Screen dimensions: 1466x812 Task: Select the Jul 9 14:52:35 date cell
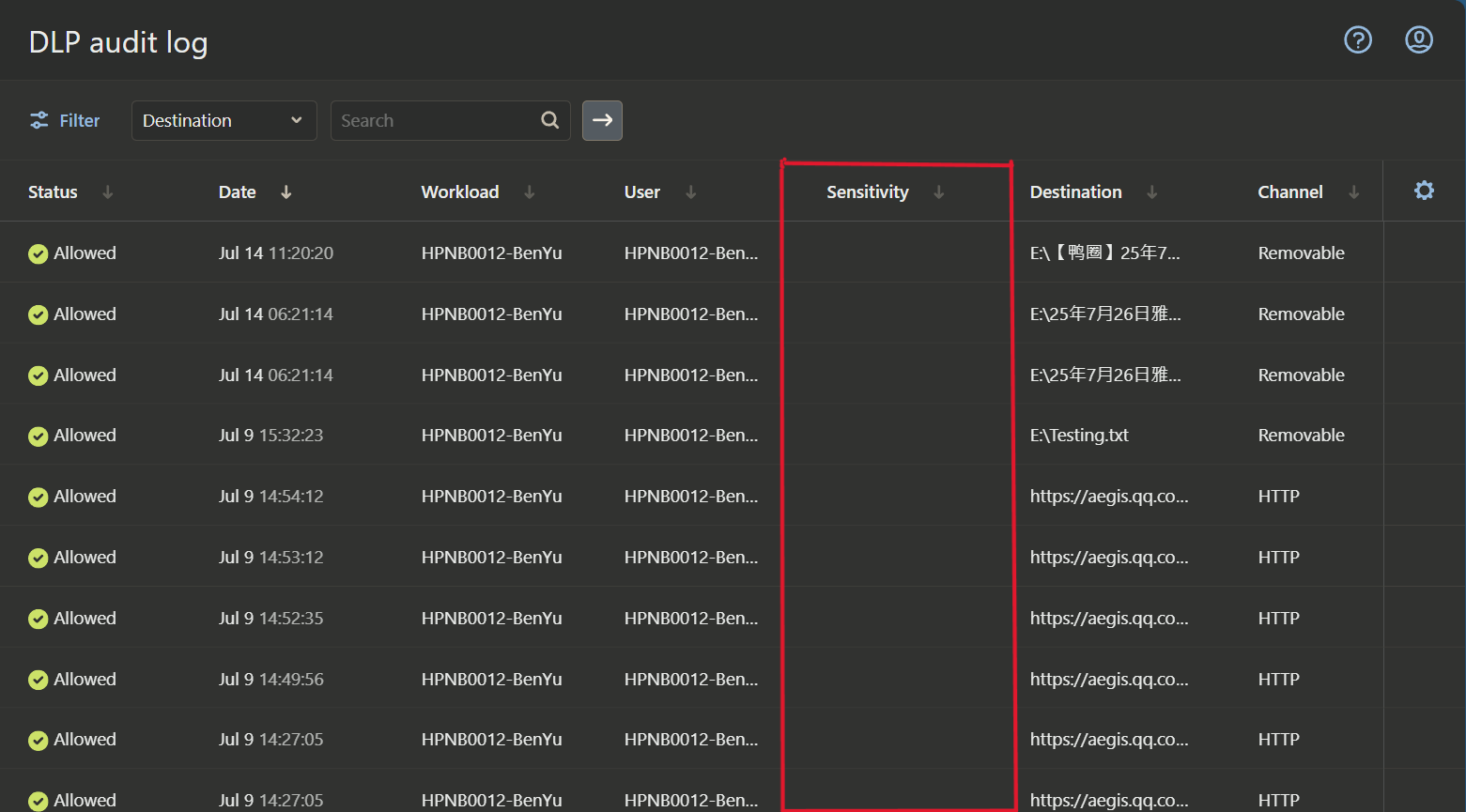271,619
